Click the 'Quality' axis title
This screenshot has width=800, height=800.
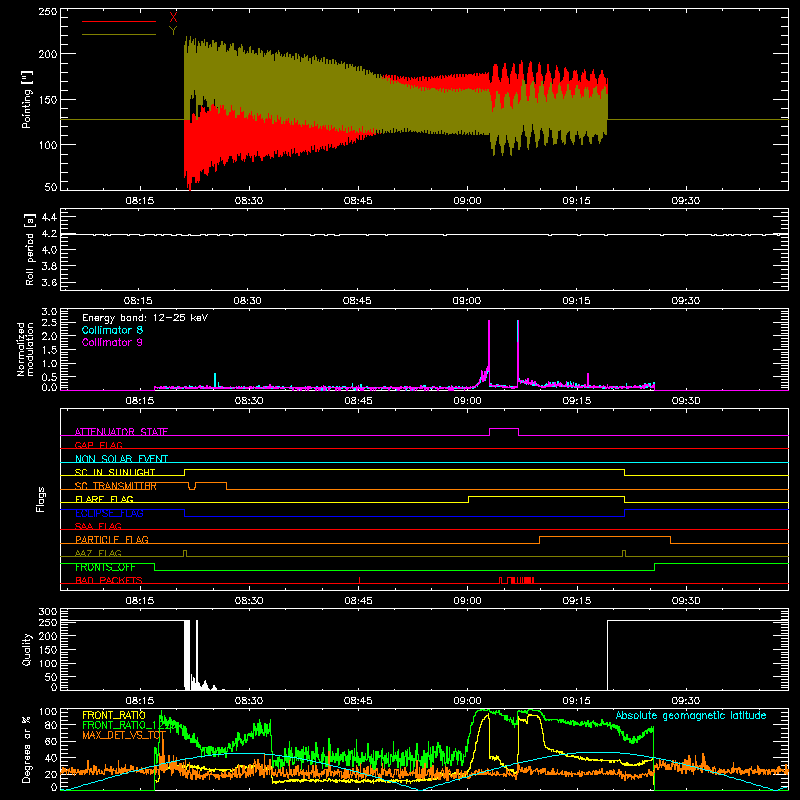pos(27,649)
